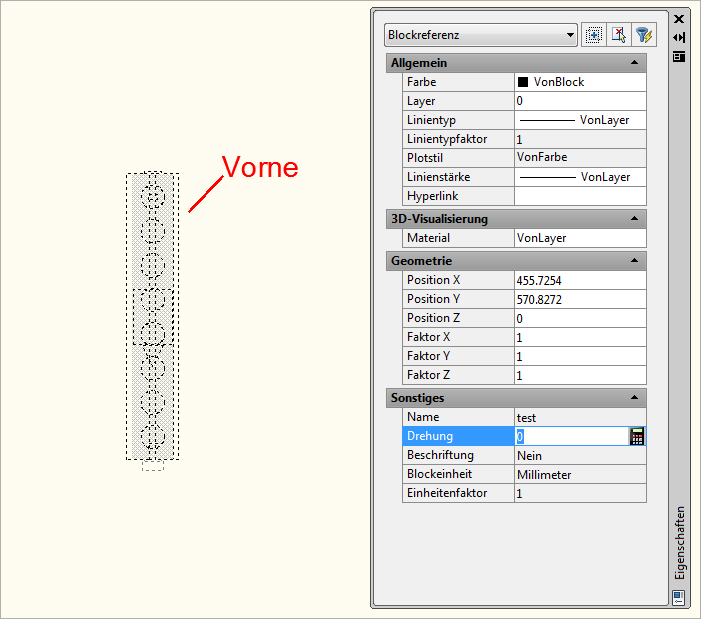Click the Select Objects icon
The image size is (701, 619).
[x=620, y=35]
